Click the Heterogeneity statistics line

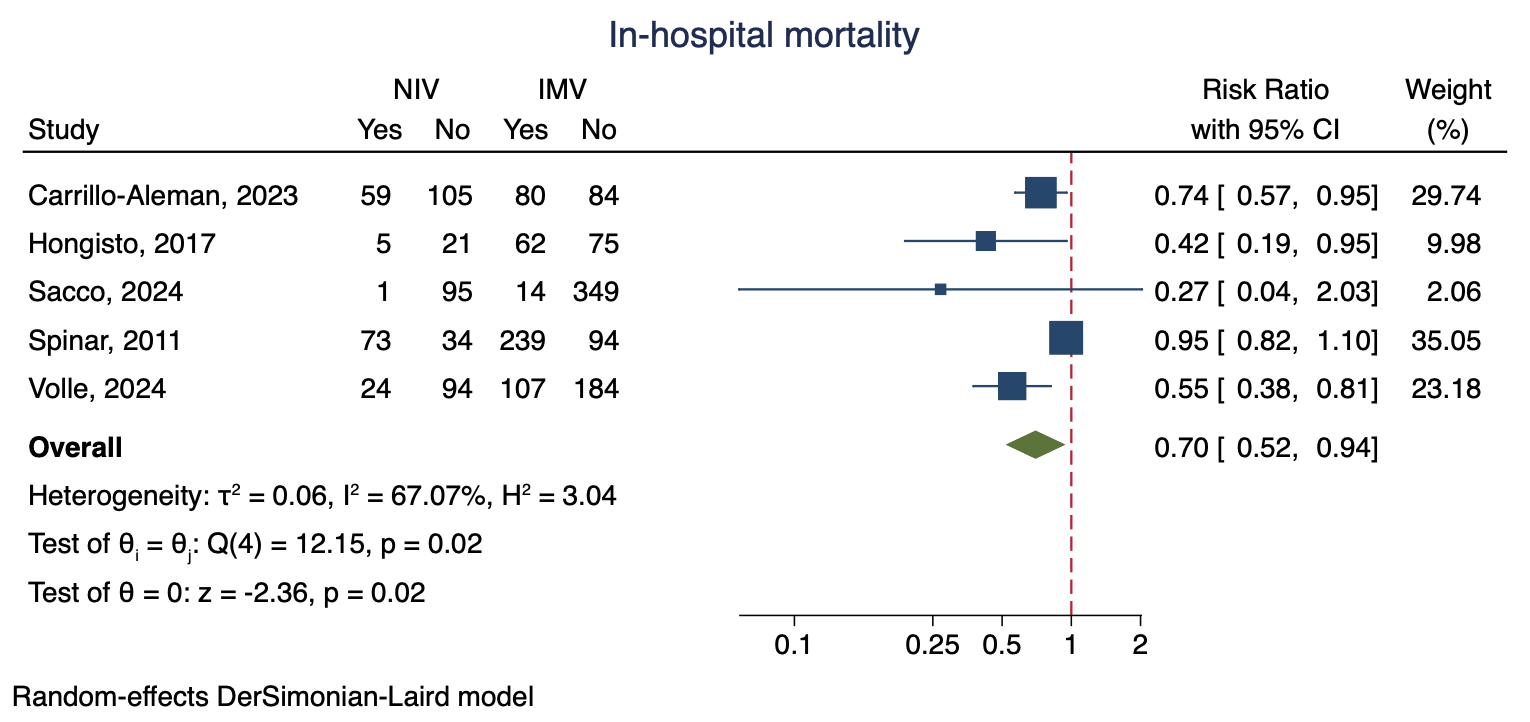pyautogui.click(x=322, y=496)
